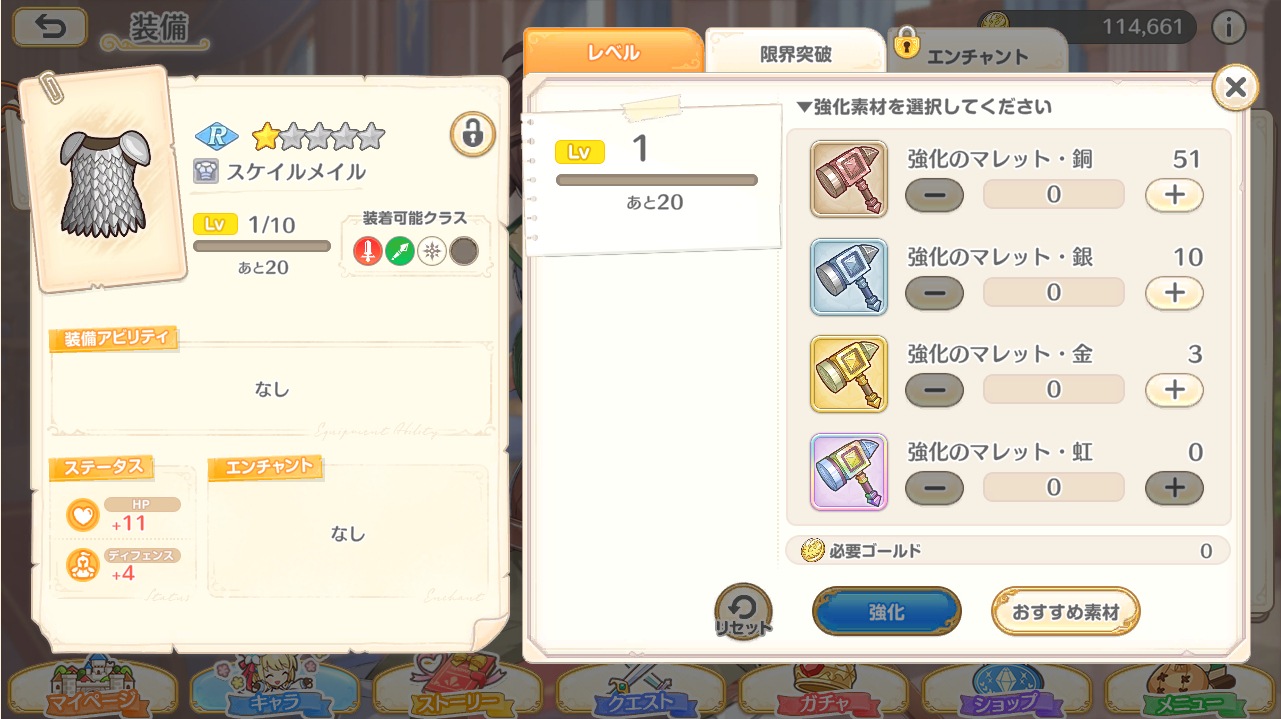Click the 強化 enhance button
Screen dimensions: 1281x719
(887, 612)
